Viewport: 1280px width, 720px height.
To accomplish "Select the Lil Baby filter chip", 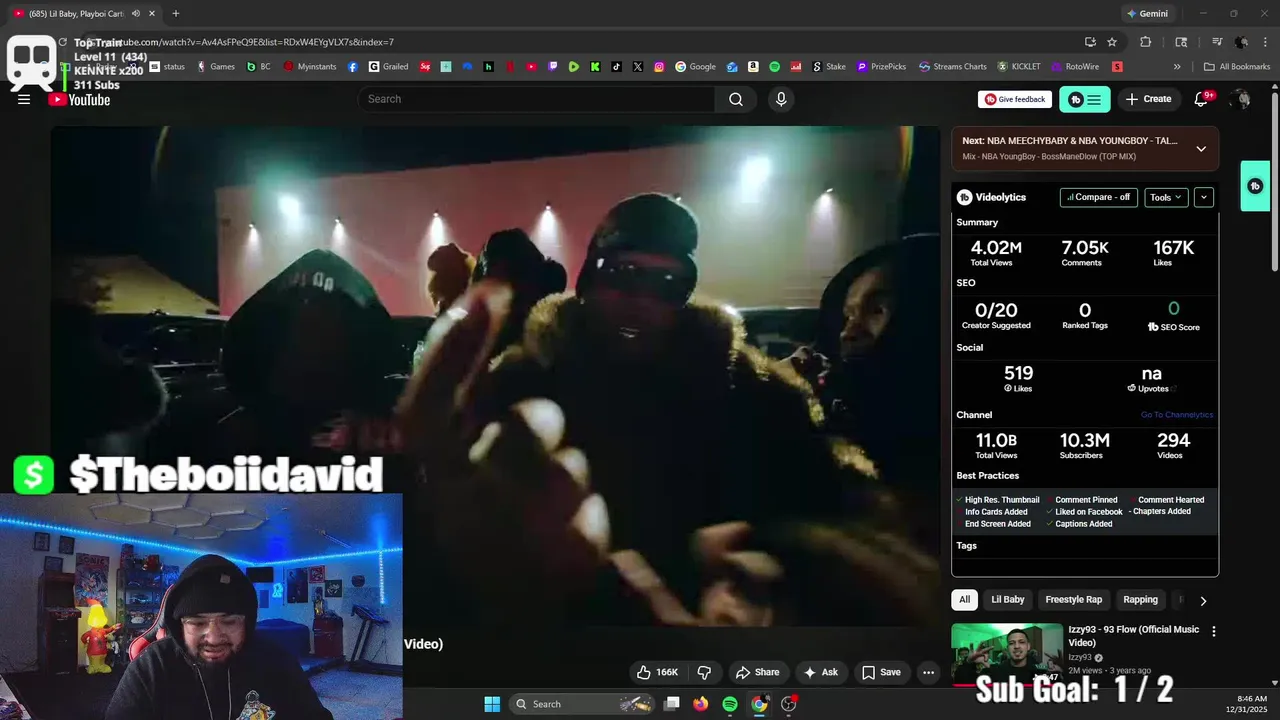I will (1007, 600).
